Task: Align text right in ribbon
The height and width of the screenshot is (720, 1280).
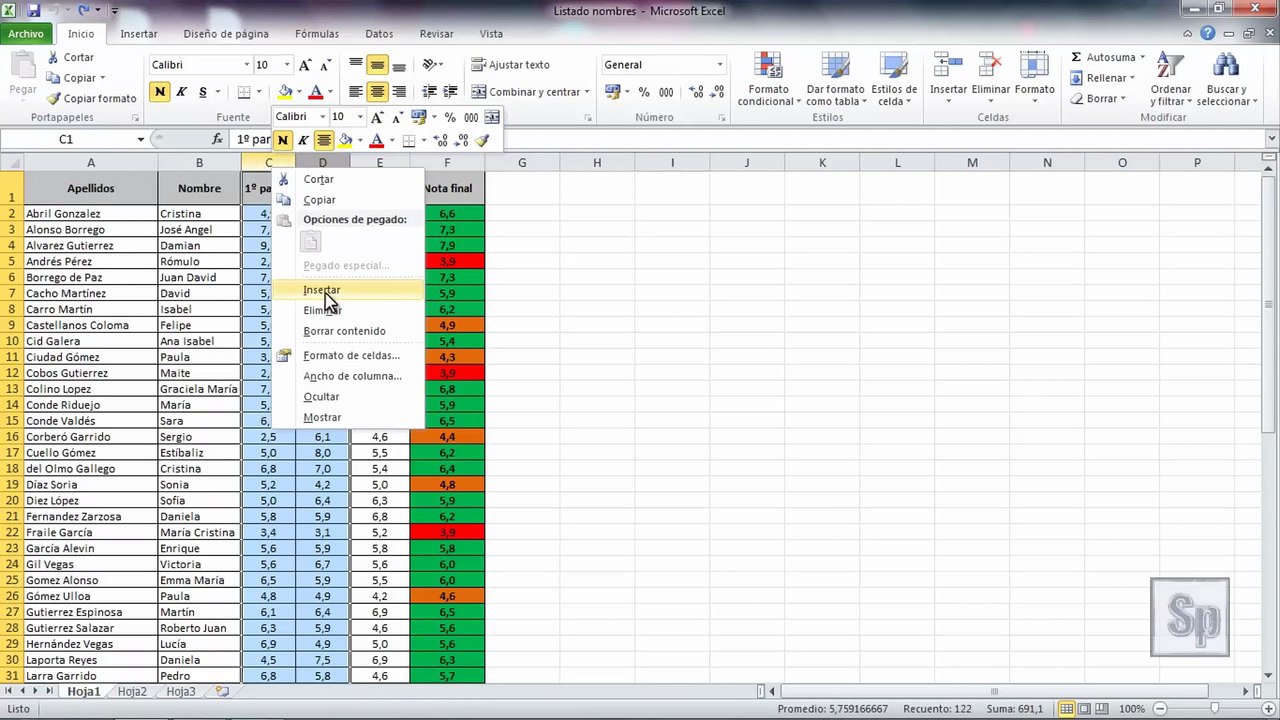Action: [x=399, y=92]
